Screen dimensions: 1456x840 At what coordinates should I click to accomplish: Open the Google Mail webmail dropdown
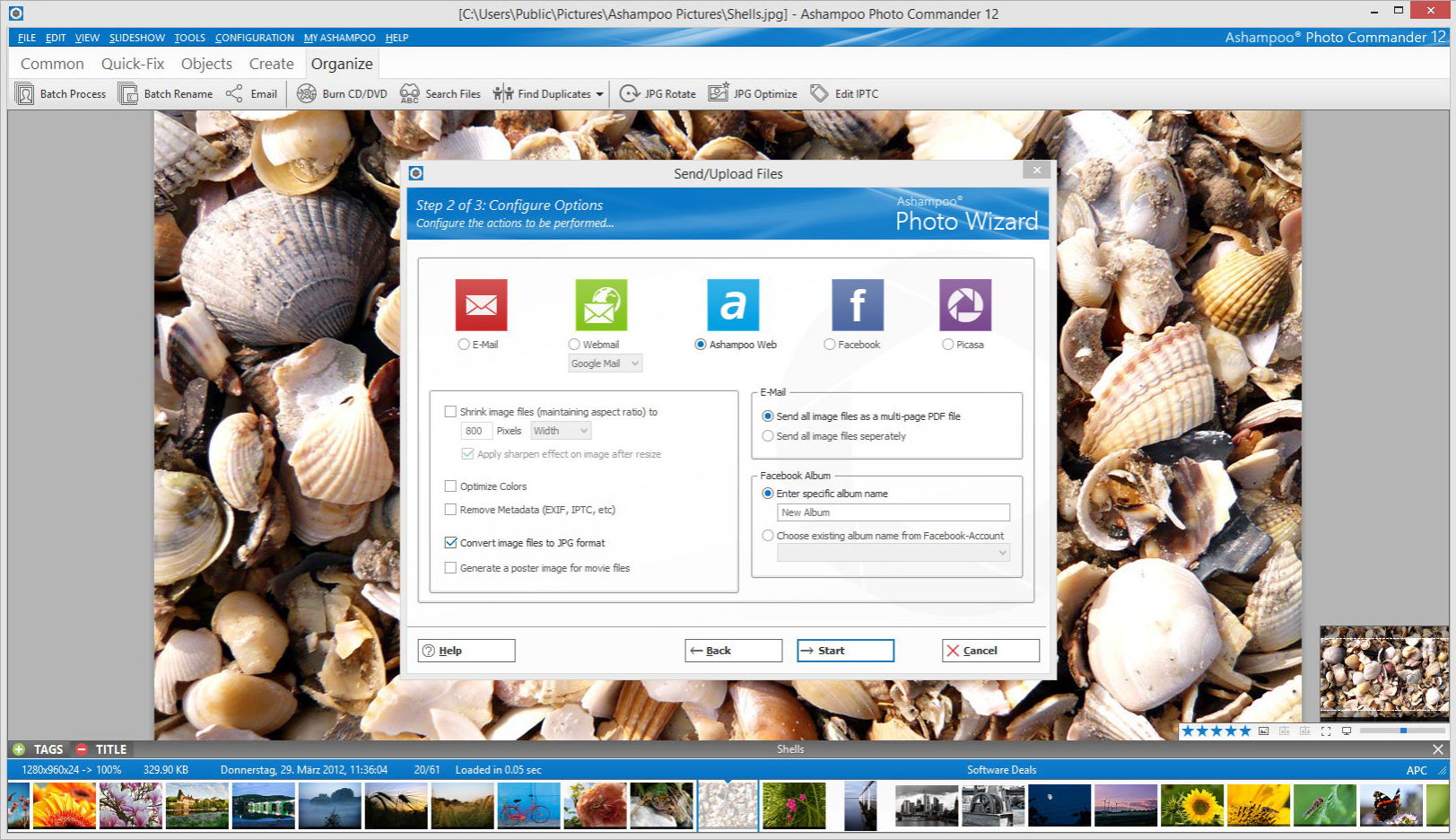606,363
